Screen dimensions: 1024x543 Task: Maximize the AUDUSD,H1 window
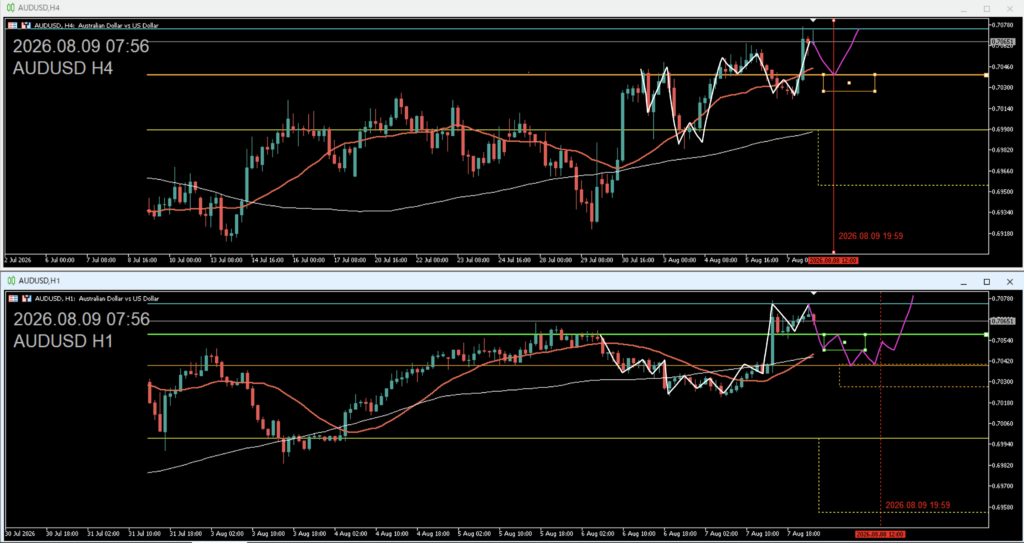(987, 282)
